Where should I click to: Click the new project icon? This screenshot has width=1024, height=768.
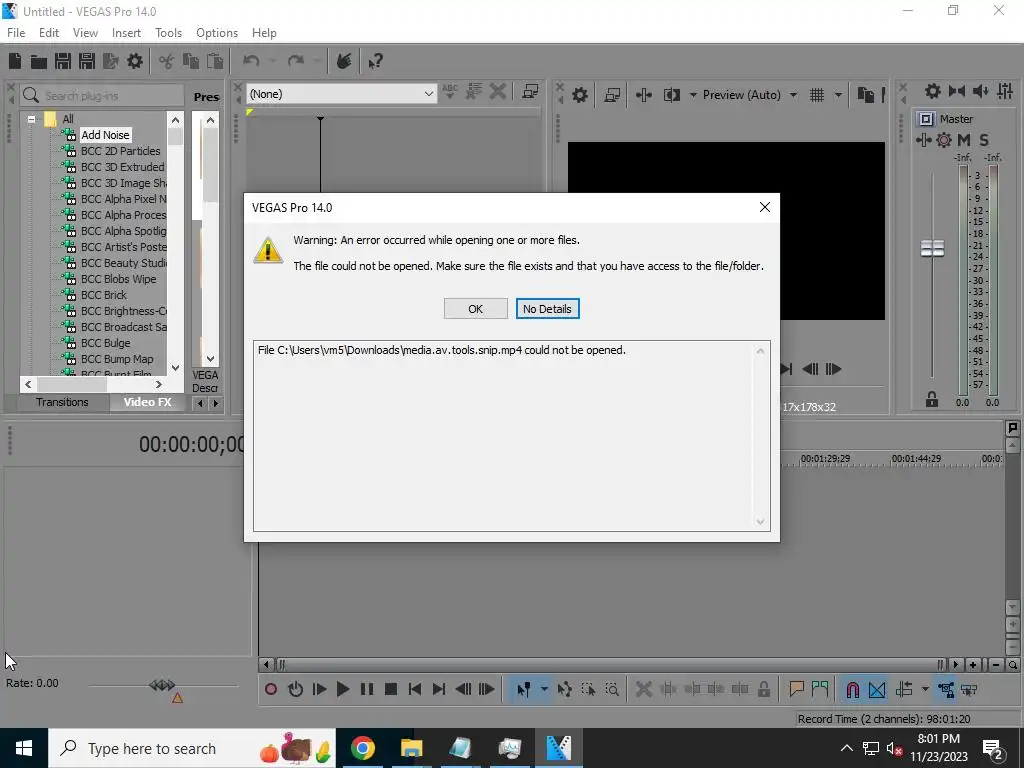pos(15,61)
